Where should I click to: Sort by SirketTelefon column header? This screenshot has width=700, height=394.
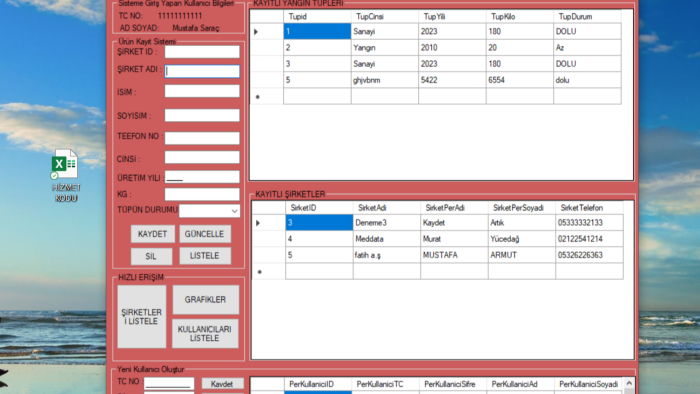[589, 208]
